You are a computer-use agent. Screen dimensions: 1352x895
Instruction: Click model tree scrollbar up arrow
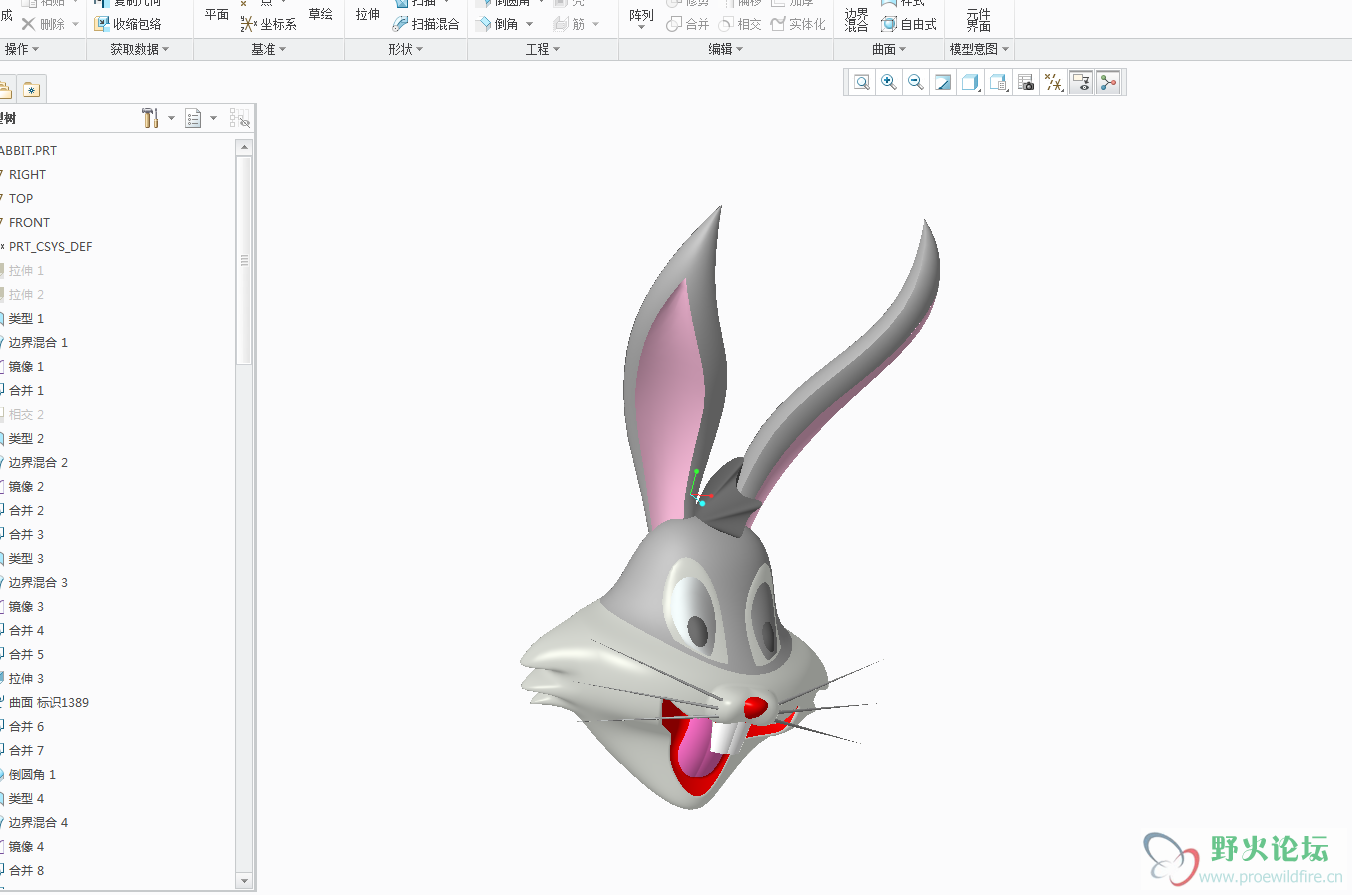pyautogui.click(x=244, y=147)
